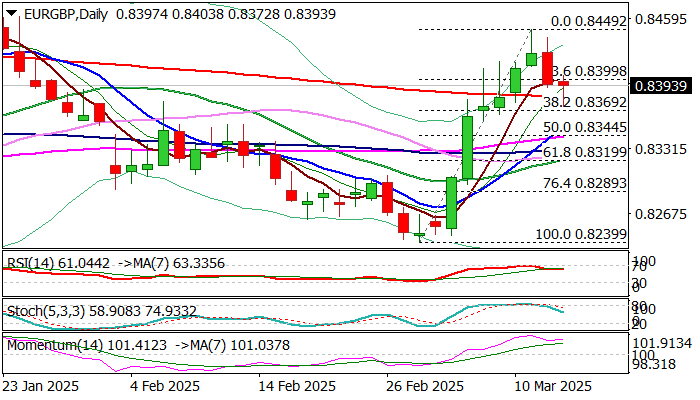Click the Stoch(5,3,3) indicator label
Viewport: 700px width, 400px height.
(46, 311)
